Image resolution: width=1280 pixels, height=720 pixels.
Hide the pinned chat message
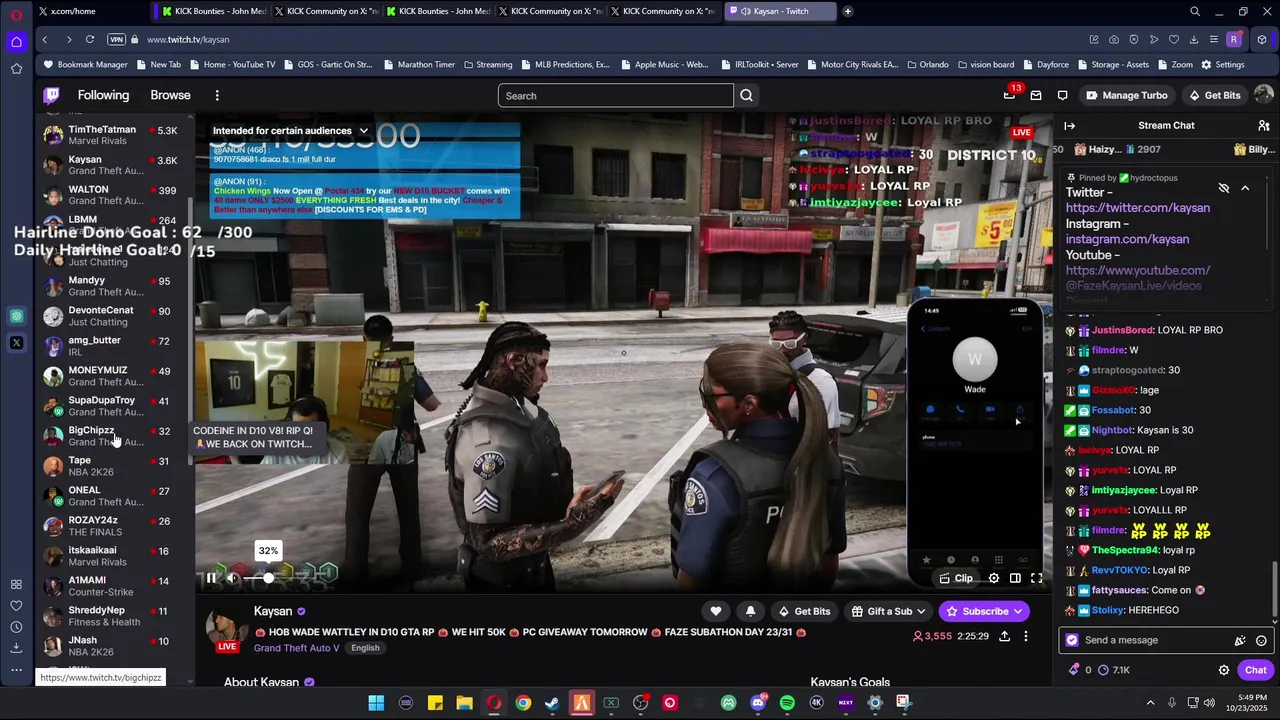(x=1223, y=188)
